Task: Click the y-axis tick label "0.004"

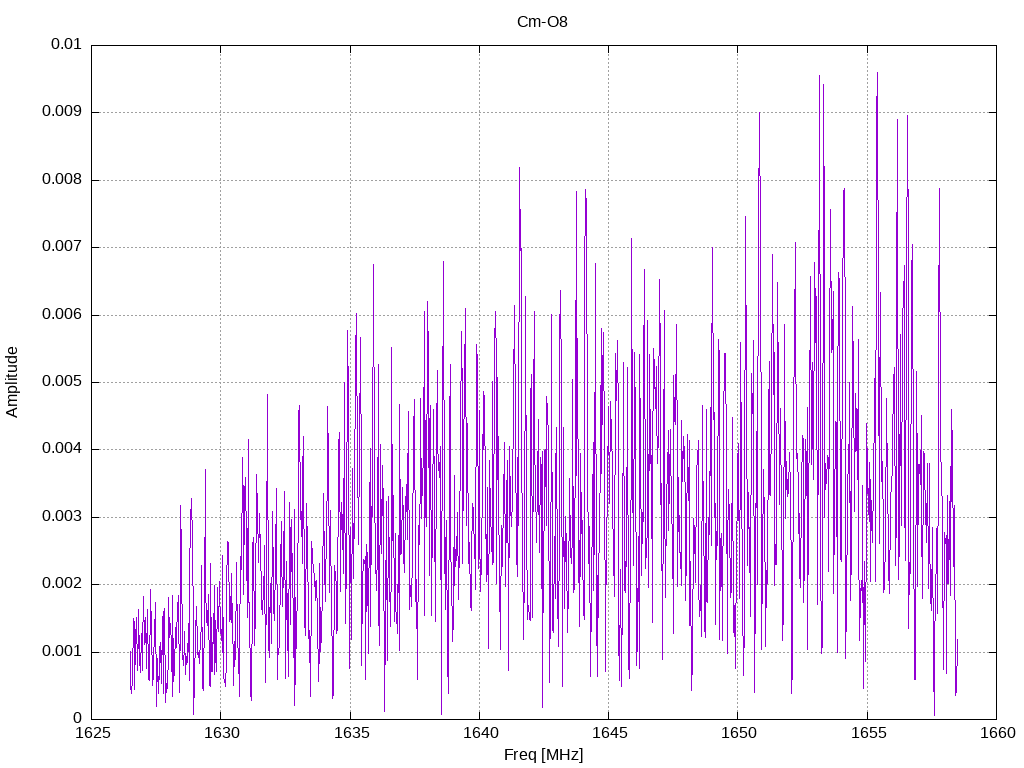Action: click(x=62, y=449)
